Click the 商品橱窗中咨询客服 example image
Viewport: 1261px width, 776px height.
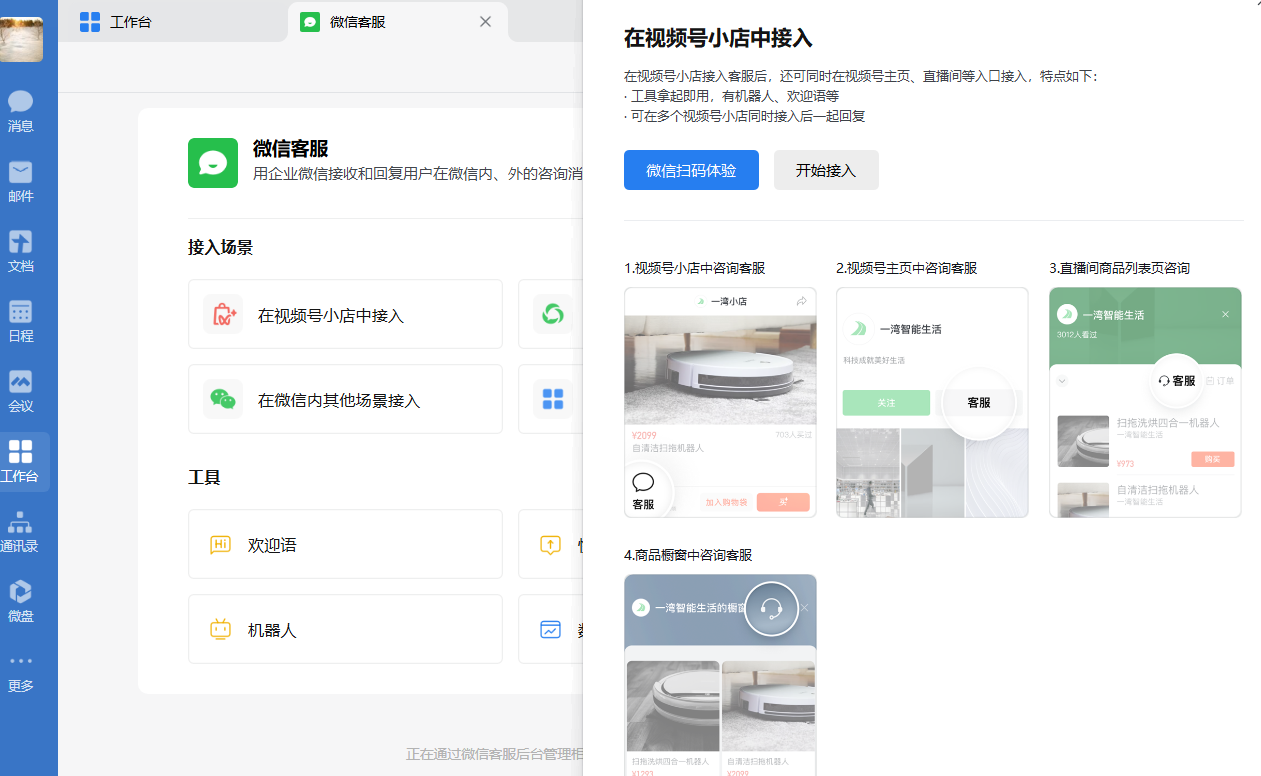[720, 675]
